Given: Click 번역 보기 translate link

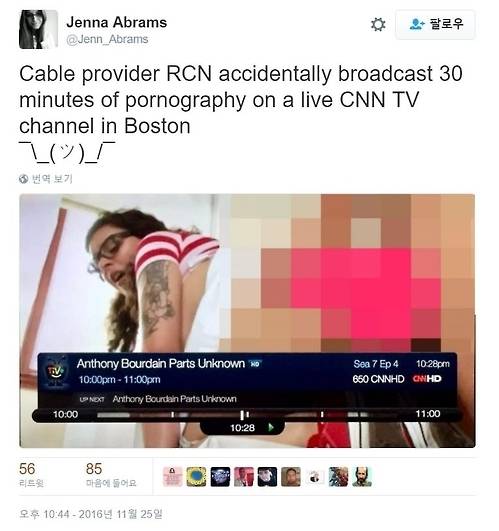Looking at the screenshot, I should tap(52, 178).
